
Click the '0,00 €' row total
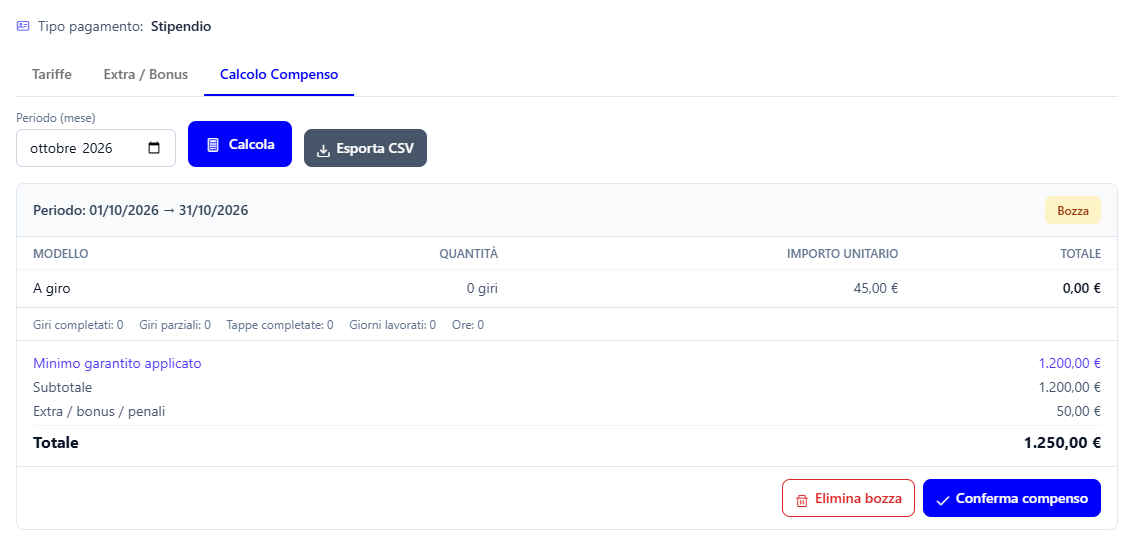1081,289
